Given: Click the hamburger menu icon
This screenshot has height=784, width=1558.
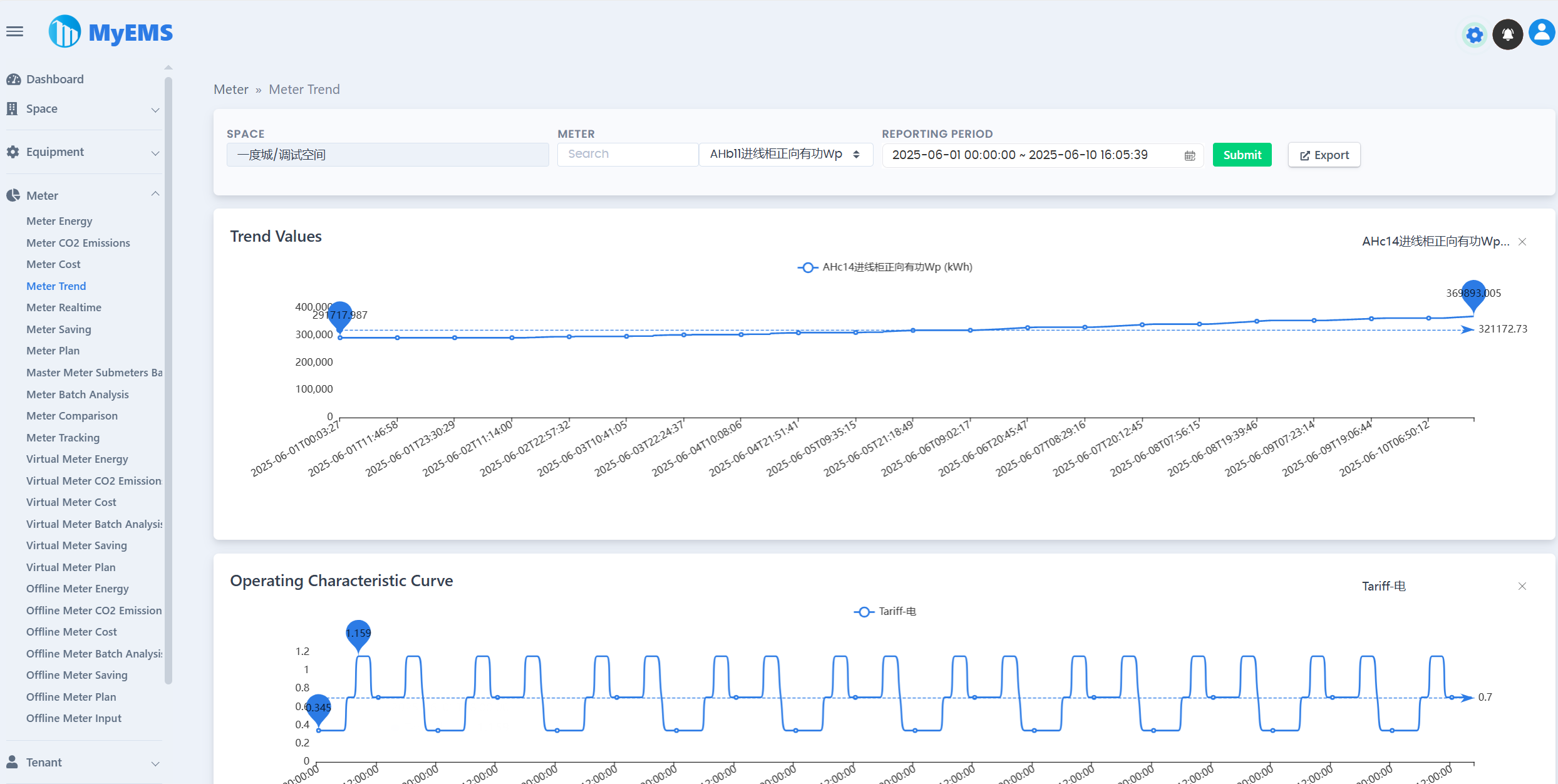Looking at the screenshot, I should click(14, 31).
